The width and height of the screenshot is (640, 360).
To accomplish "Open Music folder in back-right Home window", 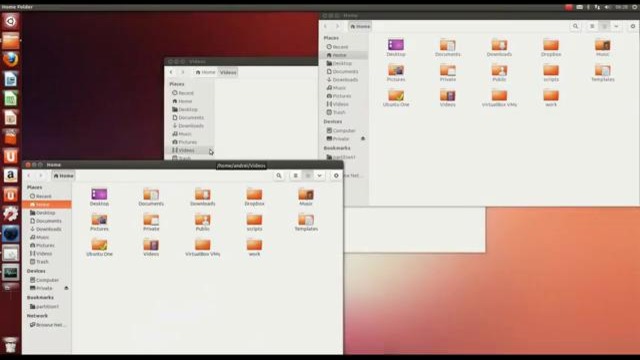I will [602, 47].
